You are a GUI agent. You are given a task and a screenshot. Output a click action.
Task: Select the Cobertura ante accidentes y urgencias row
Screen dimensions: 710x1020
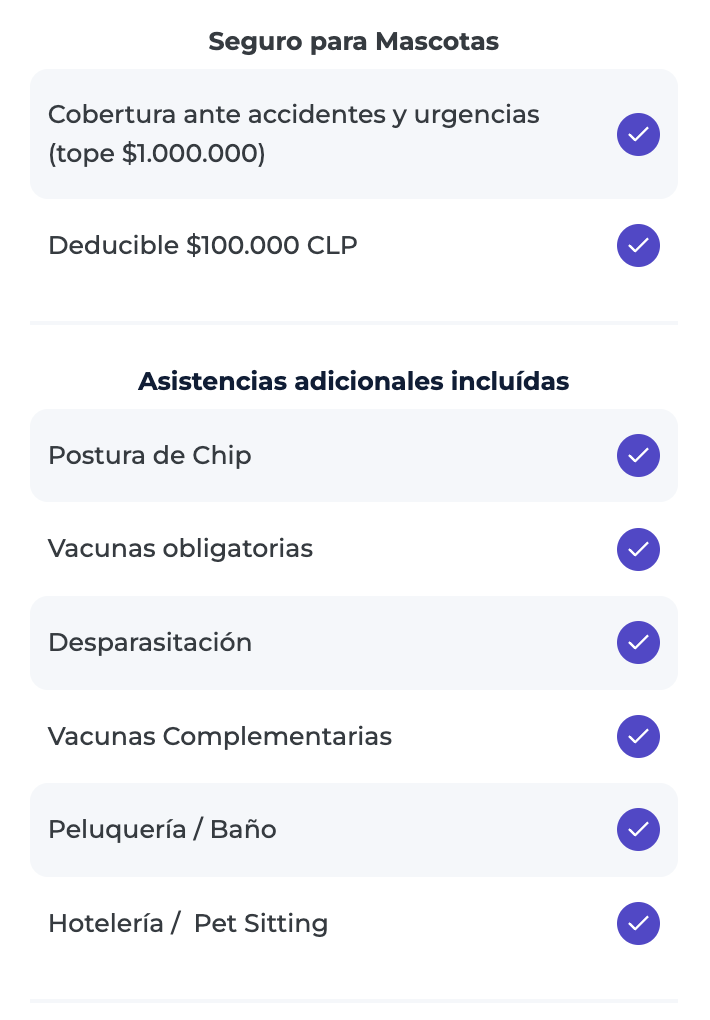coord(354,134)
